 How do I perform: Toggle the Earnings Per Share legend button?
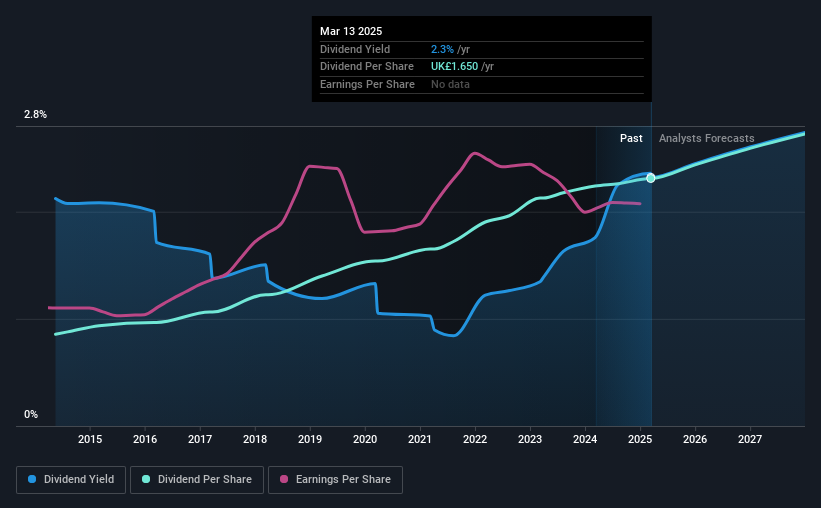(335, 480)
